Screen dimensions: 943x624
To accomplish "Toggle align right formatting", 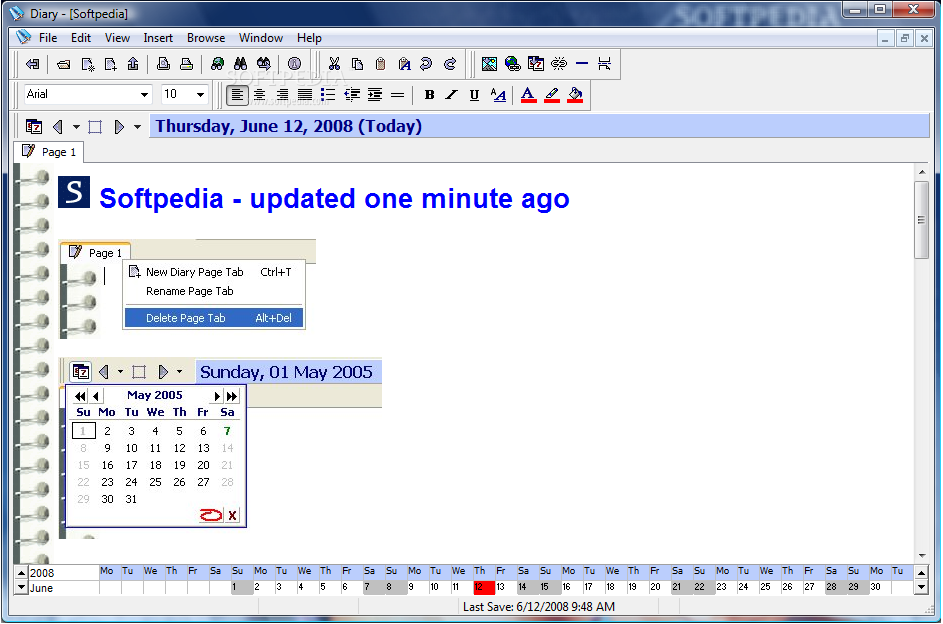I will pyautogui.click(x=282, y=95).
